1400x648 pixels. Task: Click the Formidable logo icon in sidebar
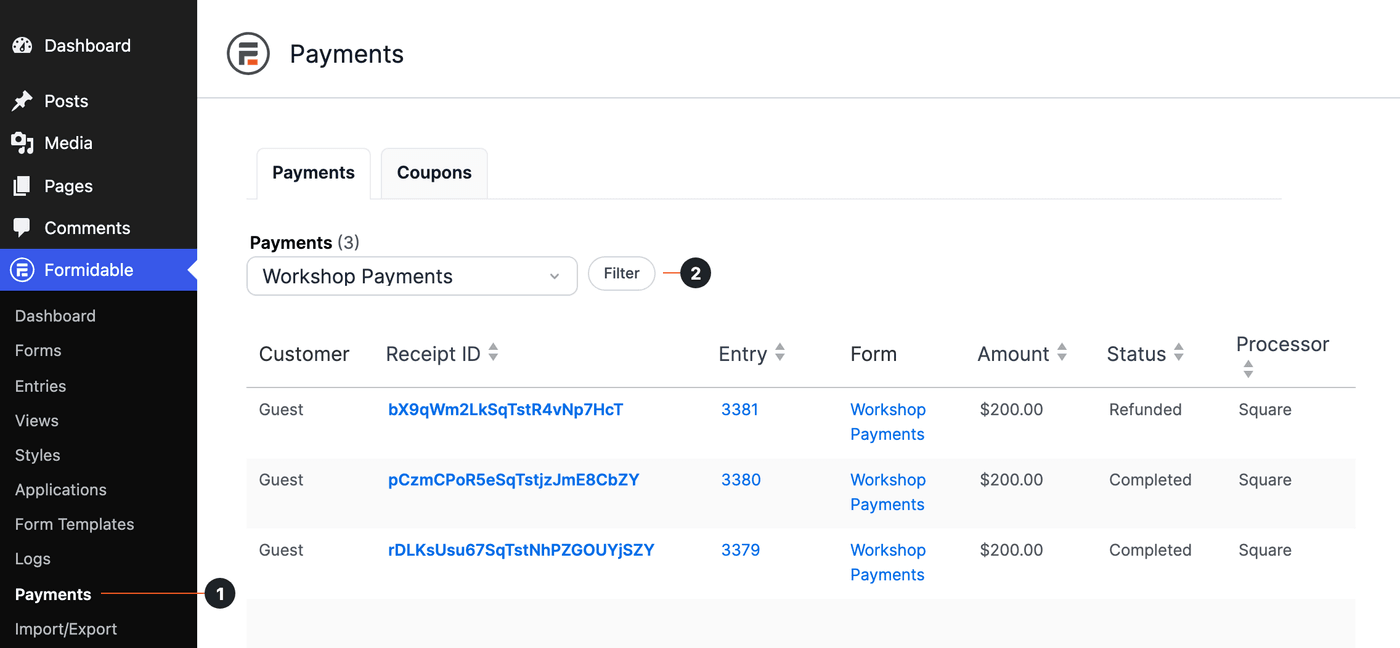pyautogui.click(x=22, y=270)
